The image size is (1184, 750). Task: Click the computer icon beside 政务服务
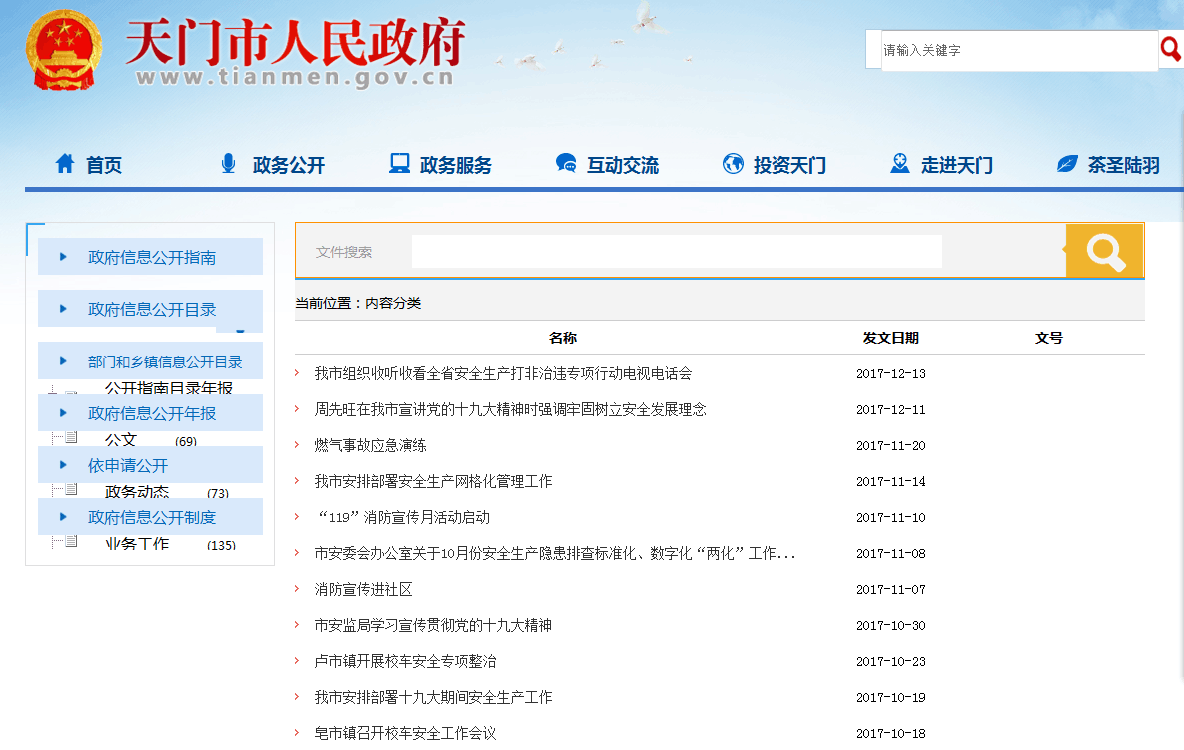click(x=399, y=164)
